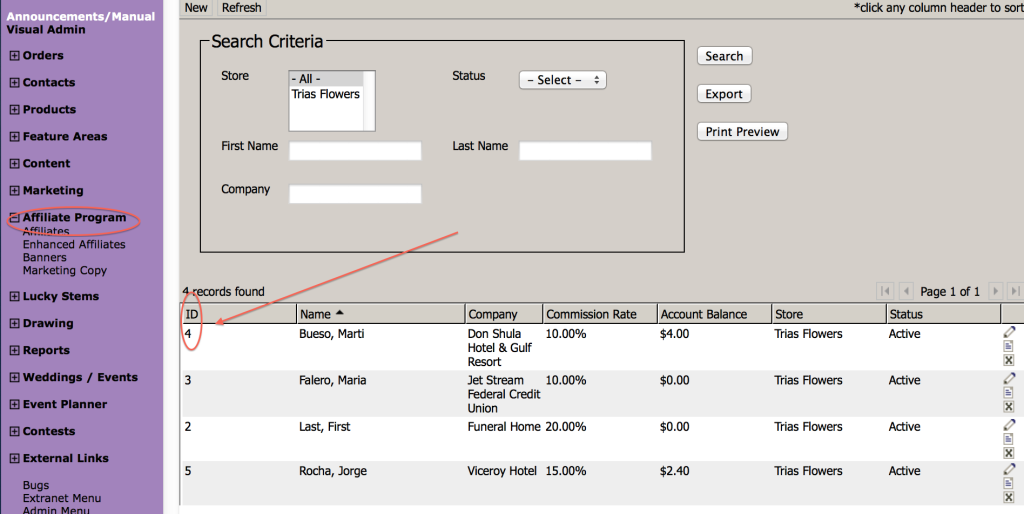Open Extranet Menu link
The width and height of the screenshot is (1024, 514).
click(x=62, y=498)
